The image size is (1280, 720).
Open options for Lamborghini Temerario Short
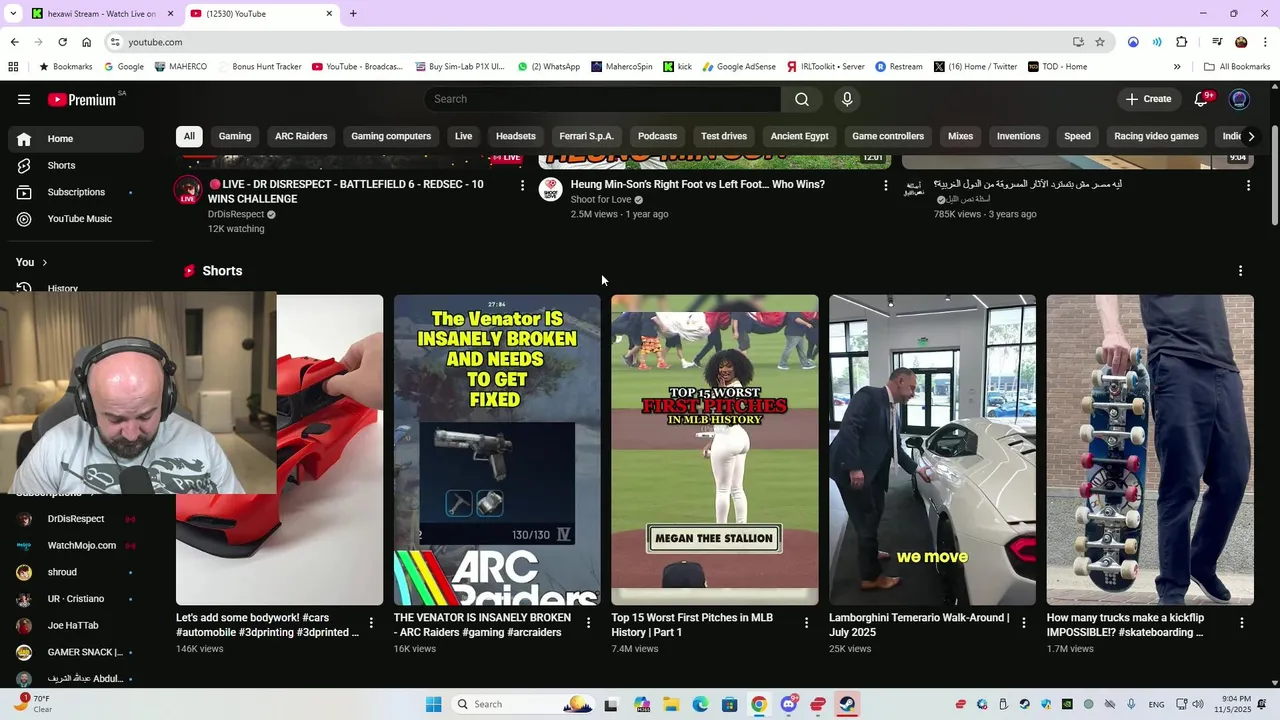[x=1023, y=623]
